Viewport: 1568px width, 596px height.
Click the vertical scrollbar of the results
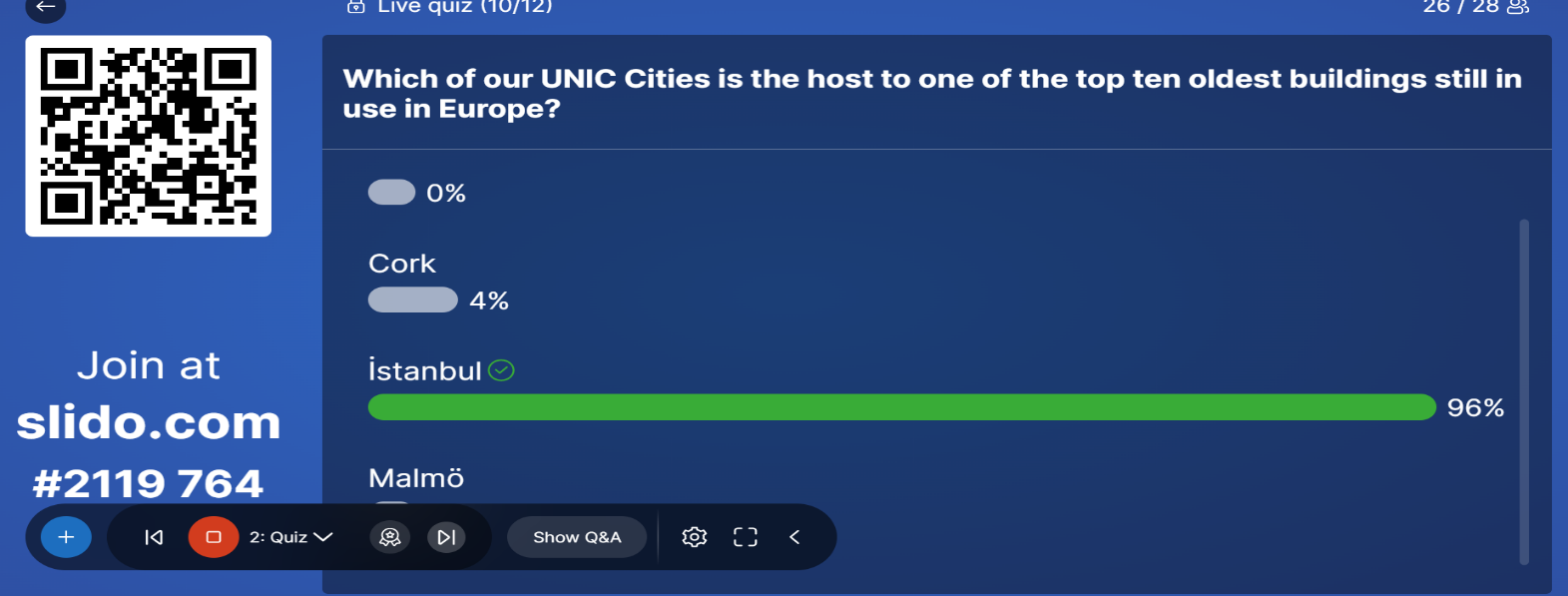(x=1524, y=392)
